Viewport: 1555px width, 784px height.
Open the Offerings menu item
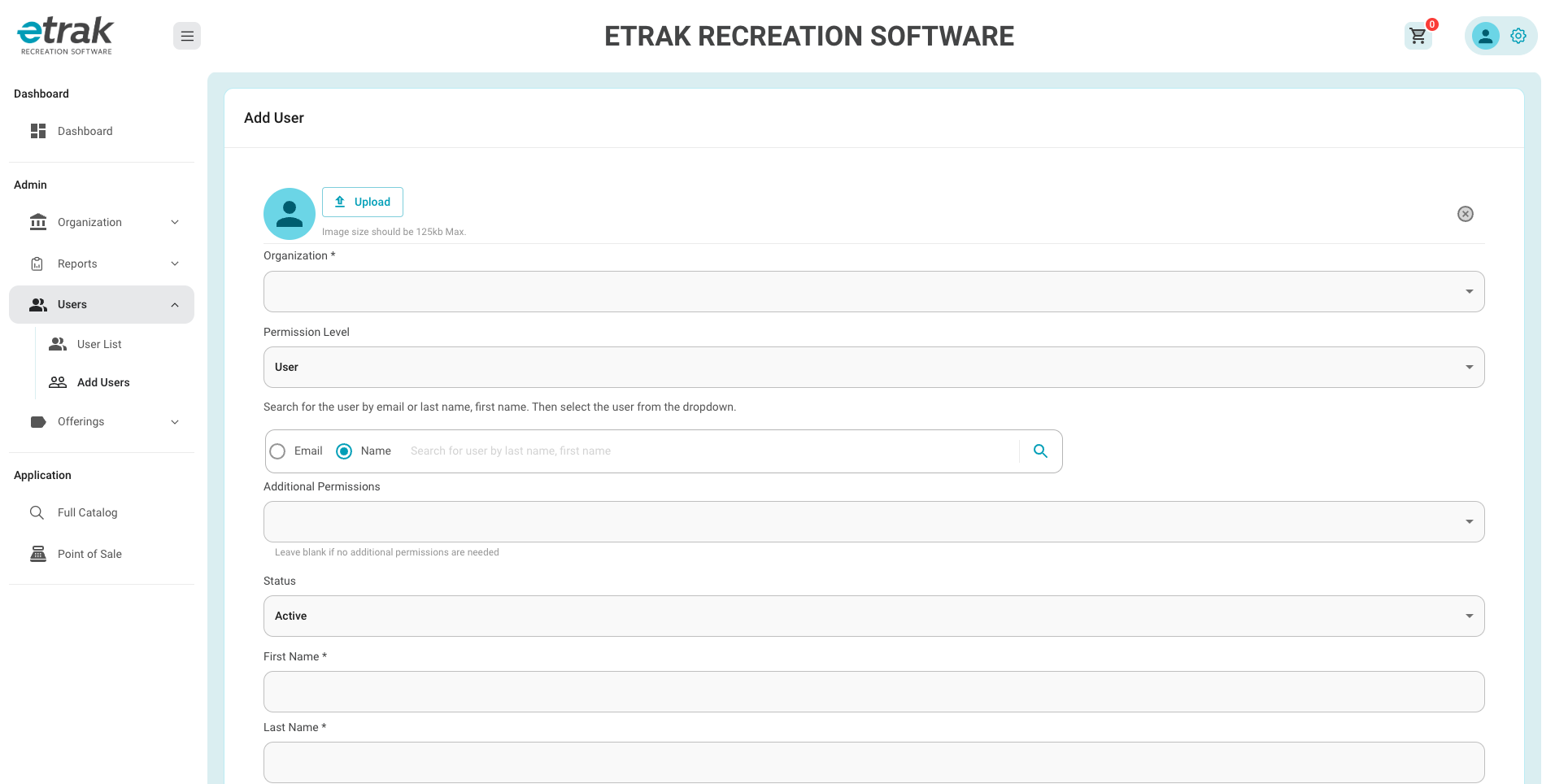click(x=102, y=421)
